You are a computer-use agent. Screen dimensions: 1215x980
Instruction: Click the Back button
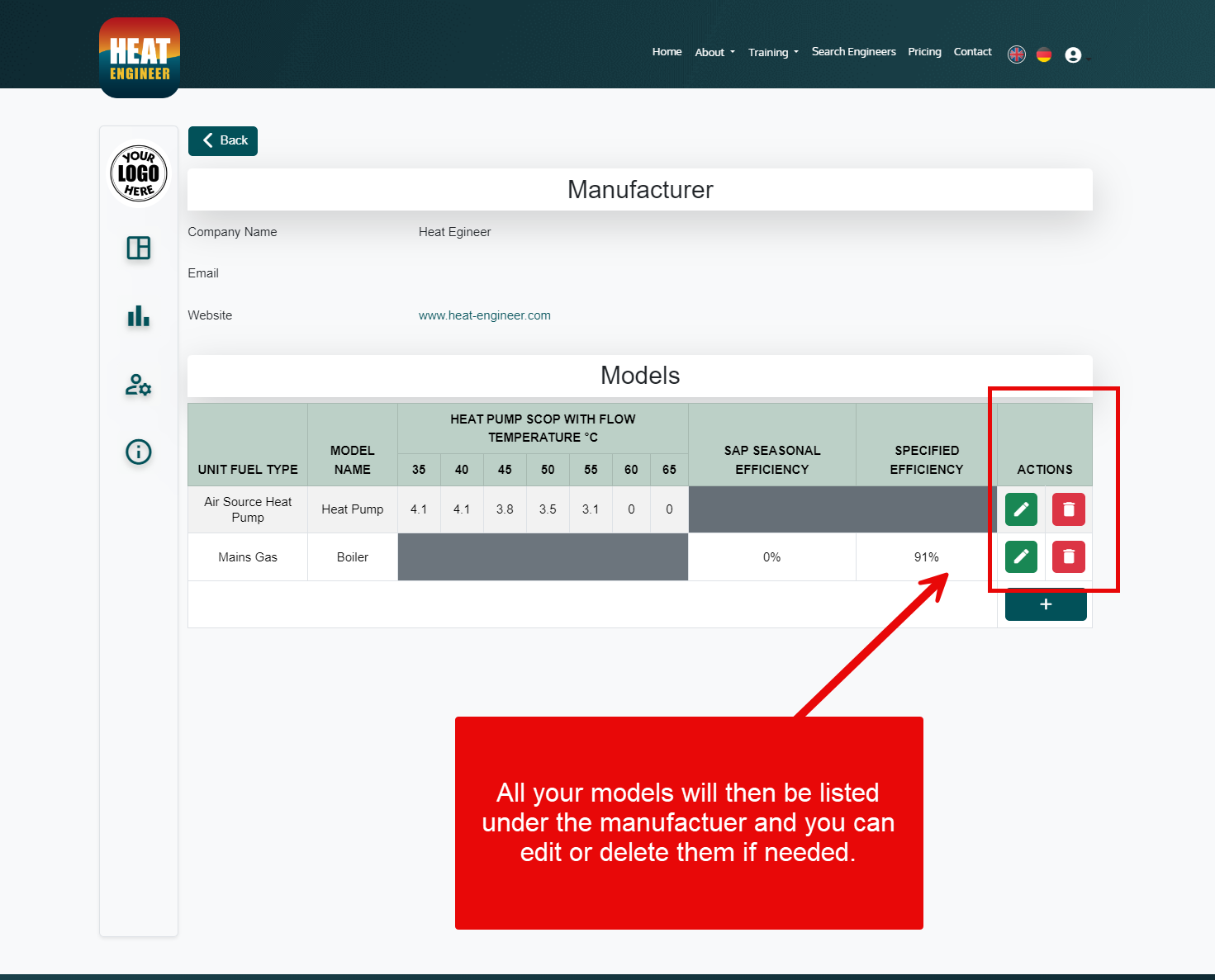point(223,140)
